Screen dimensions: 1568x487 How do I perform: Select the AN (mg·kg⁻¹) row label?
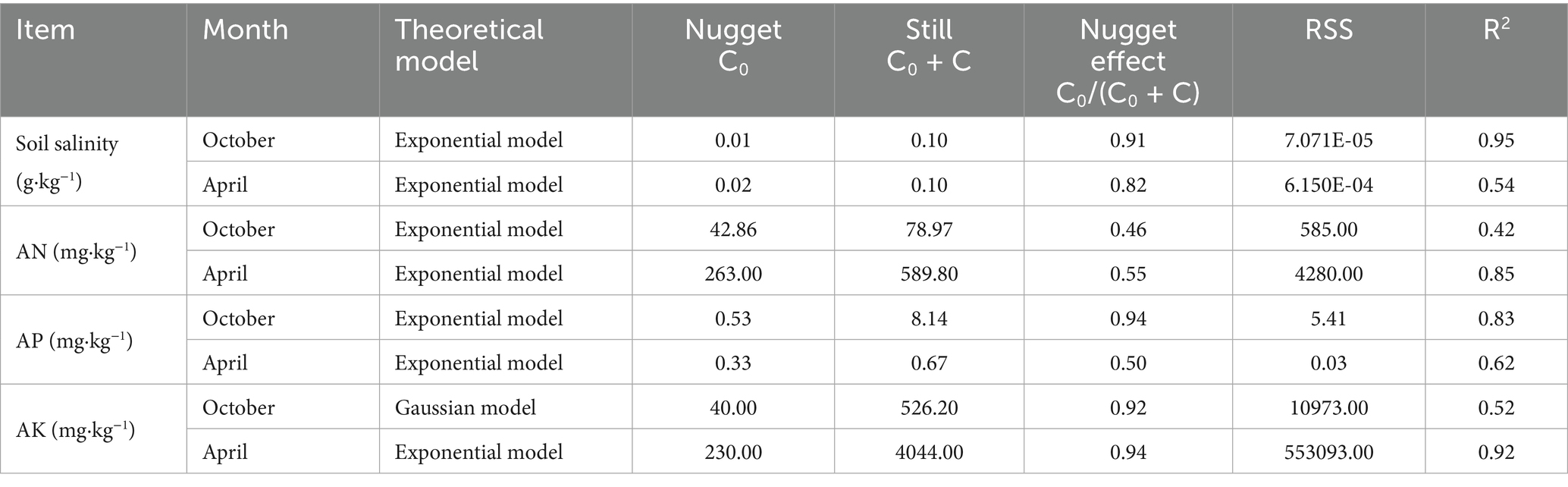(76, 251)
